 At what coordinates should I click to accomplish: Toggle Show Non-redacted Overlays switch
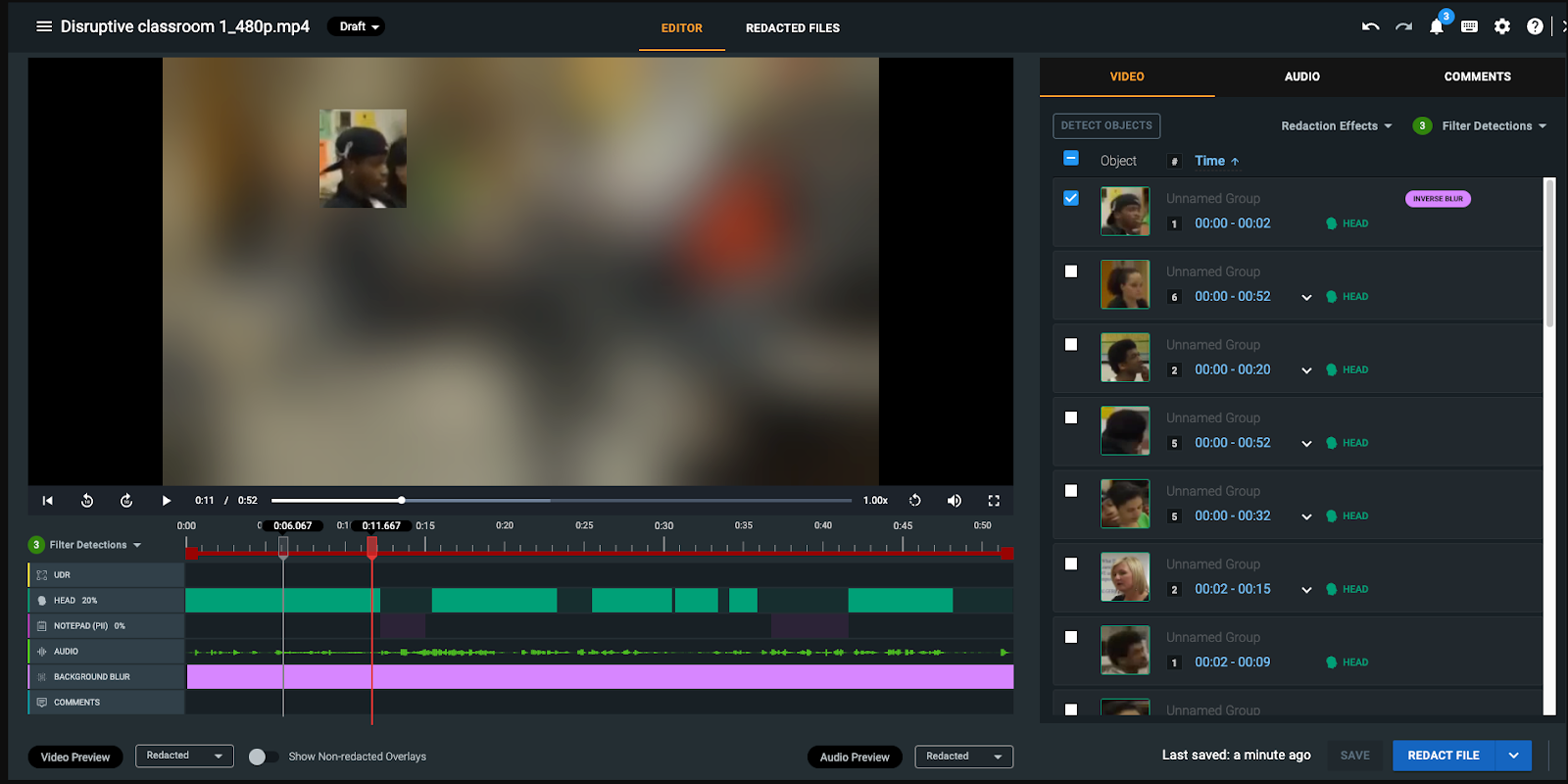[263, 757]
